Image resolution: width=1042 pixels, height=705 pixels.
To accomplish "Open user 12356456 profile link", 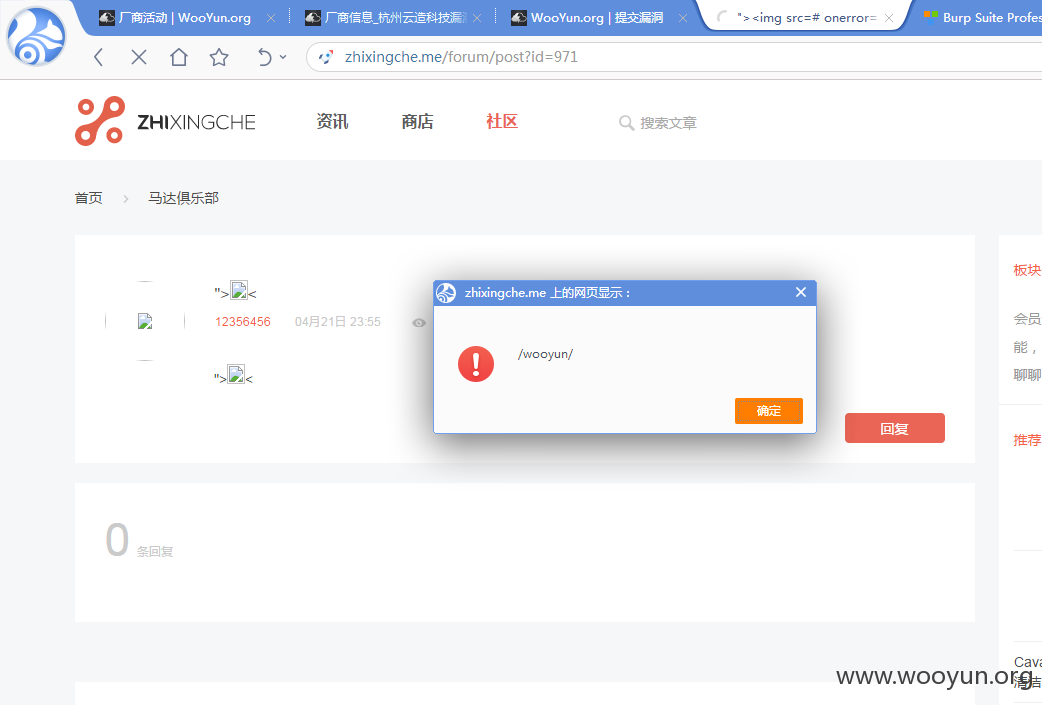I will pos(243,322).
